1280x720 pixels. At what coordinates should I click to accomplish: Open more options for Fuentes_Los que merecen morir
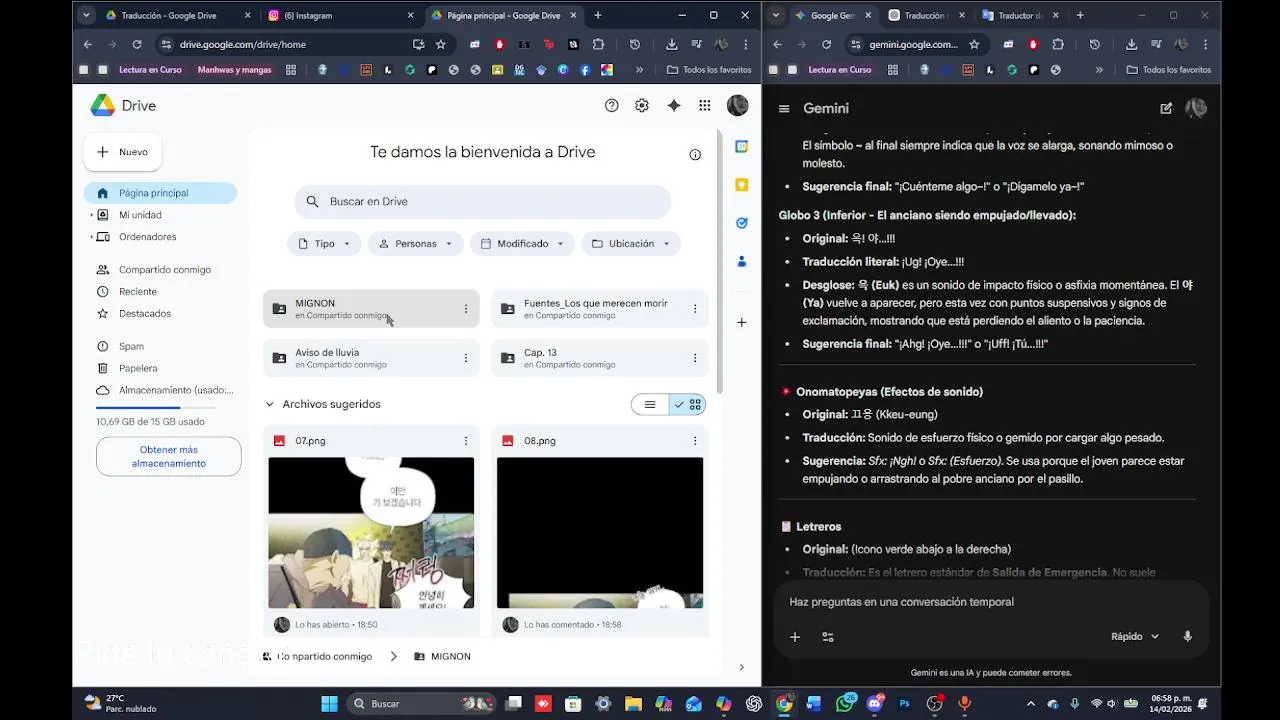pos(695,309)
